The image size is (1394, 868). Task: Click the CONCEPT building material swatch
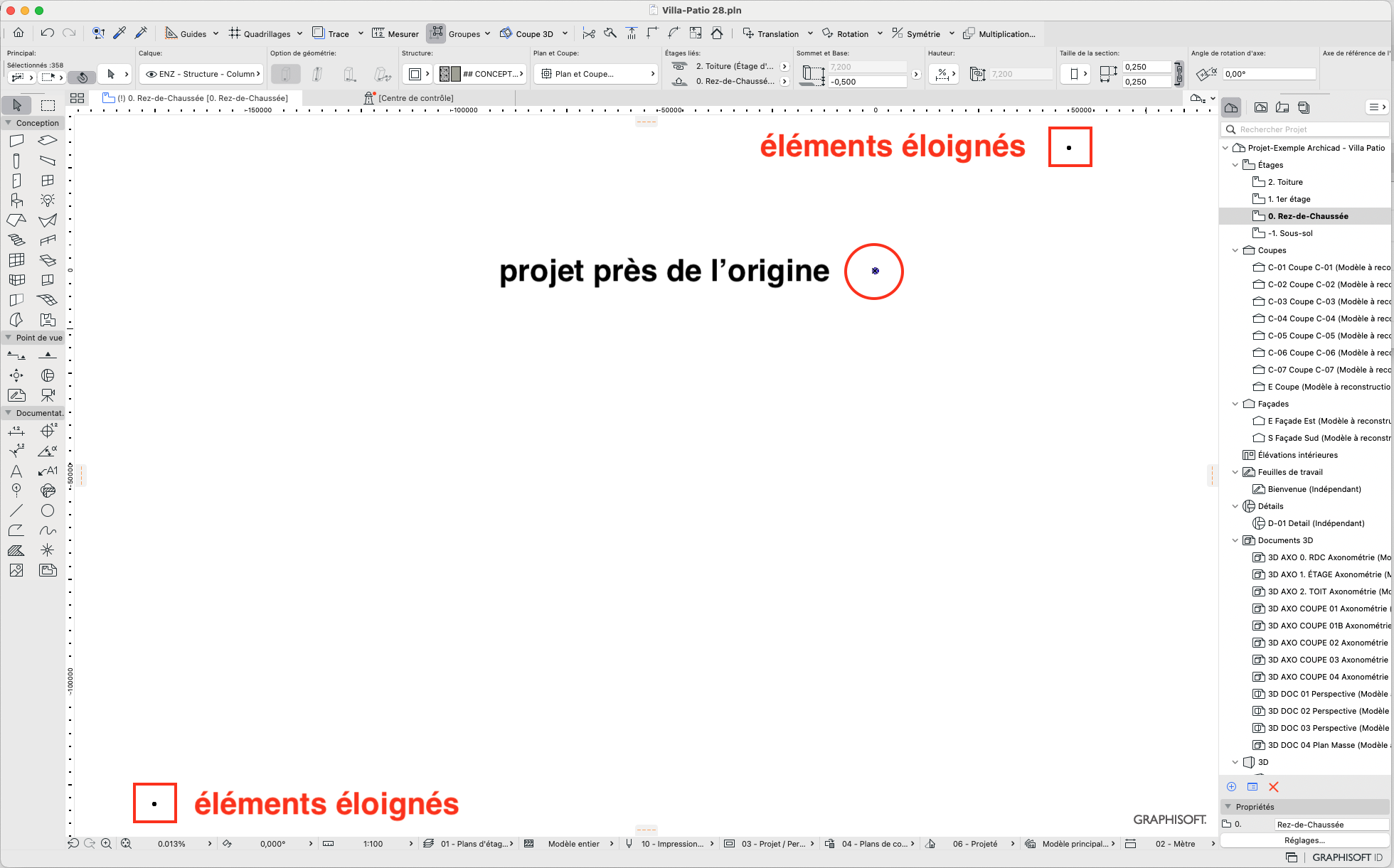pyautogui.click(x=450, y=74)
